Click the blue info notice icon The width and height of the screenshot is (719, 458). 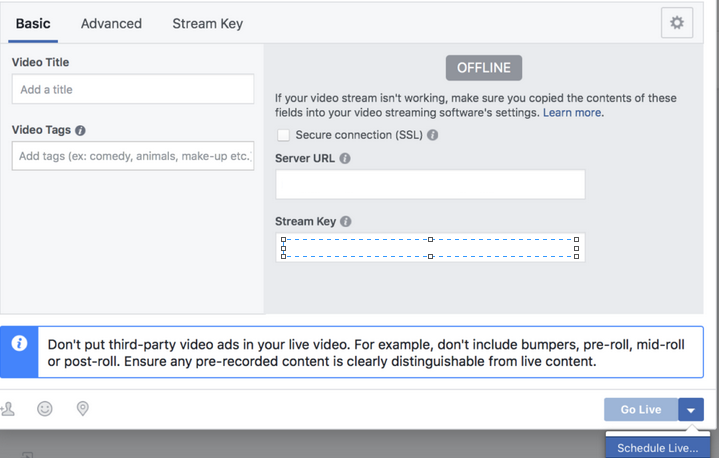click(19, 343)
